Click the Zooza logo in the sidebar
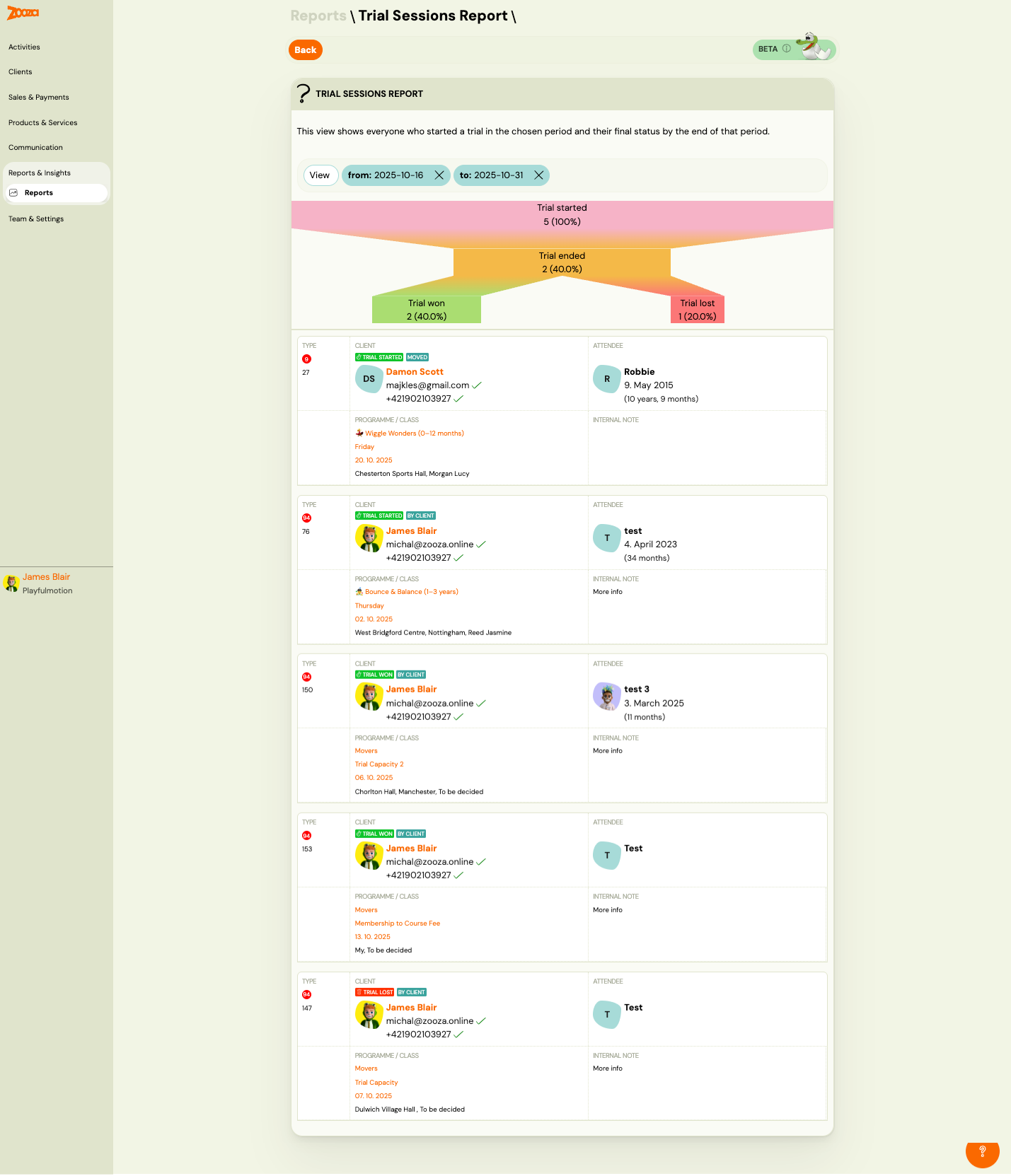Viewport: 1011px width, 1176px height. [x=23, y=13]
